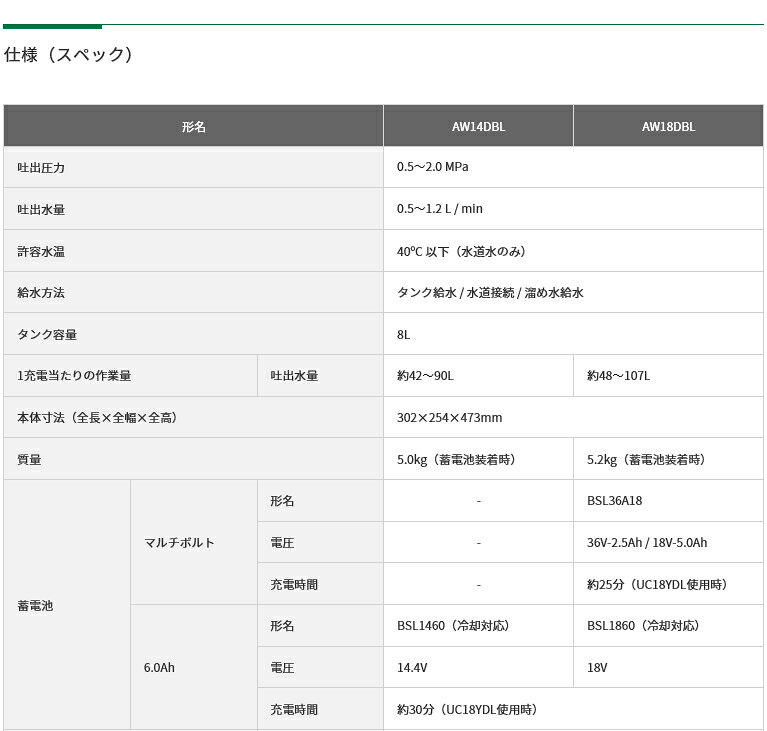The width and height of the screenshot is (767, 731).
Task: Select the タンク容量 row label
Action: [x=47, y=335]
